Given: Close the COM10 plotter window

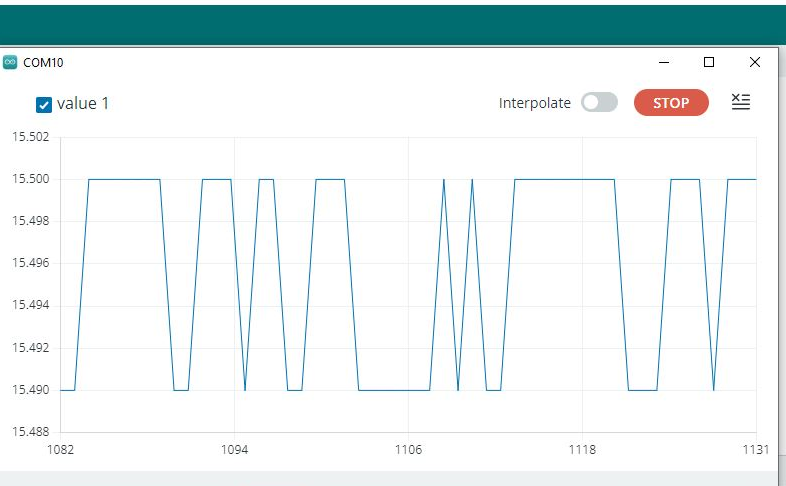Looking at the screenshot, I should [754, 62].
